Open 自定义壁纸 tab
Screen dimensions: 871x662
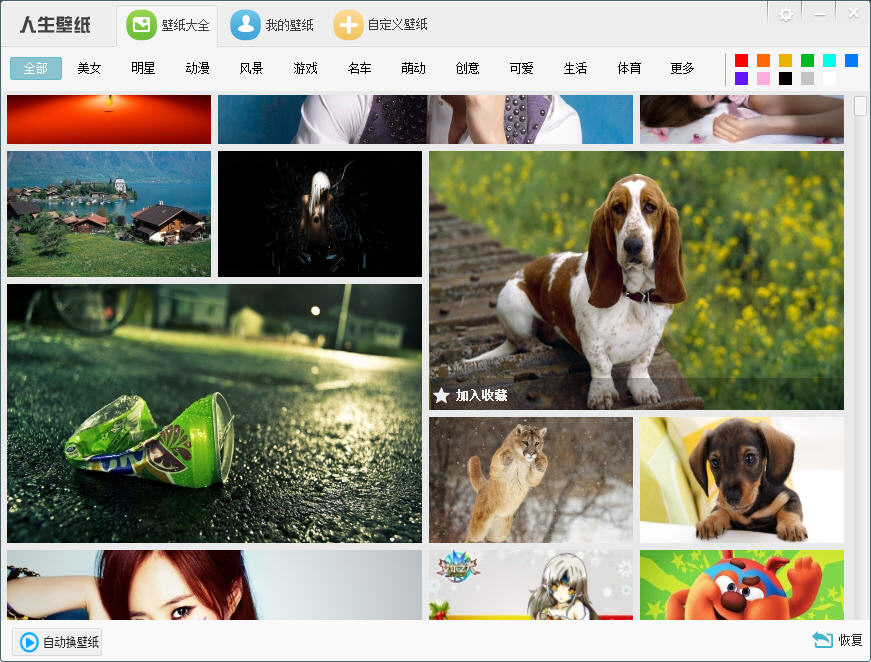click(381, 25)
